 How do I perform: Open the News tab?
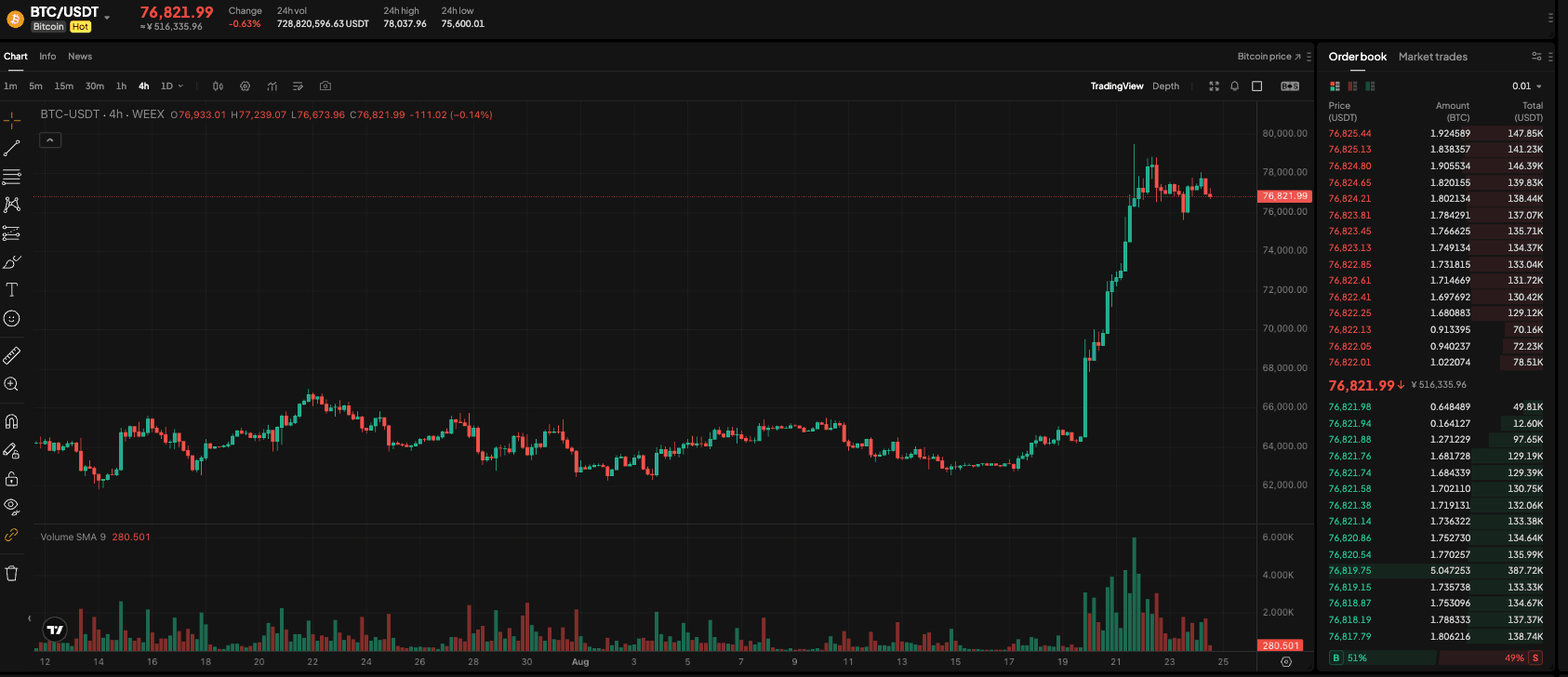(x=80, y=57)
